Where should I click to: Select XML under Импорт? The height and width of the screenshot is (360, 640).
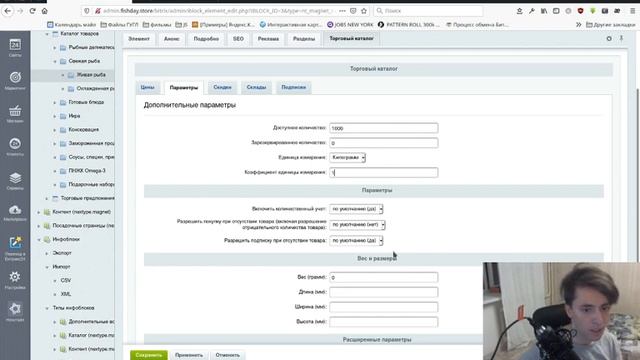pos(66,294)
